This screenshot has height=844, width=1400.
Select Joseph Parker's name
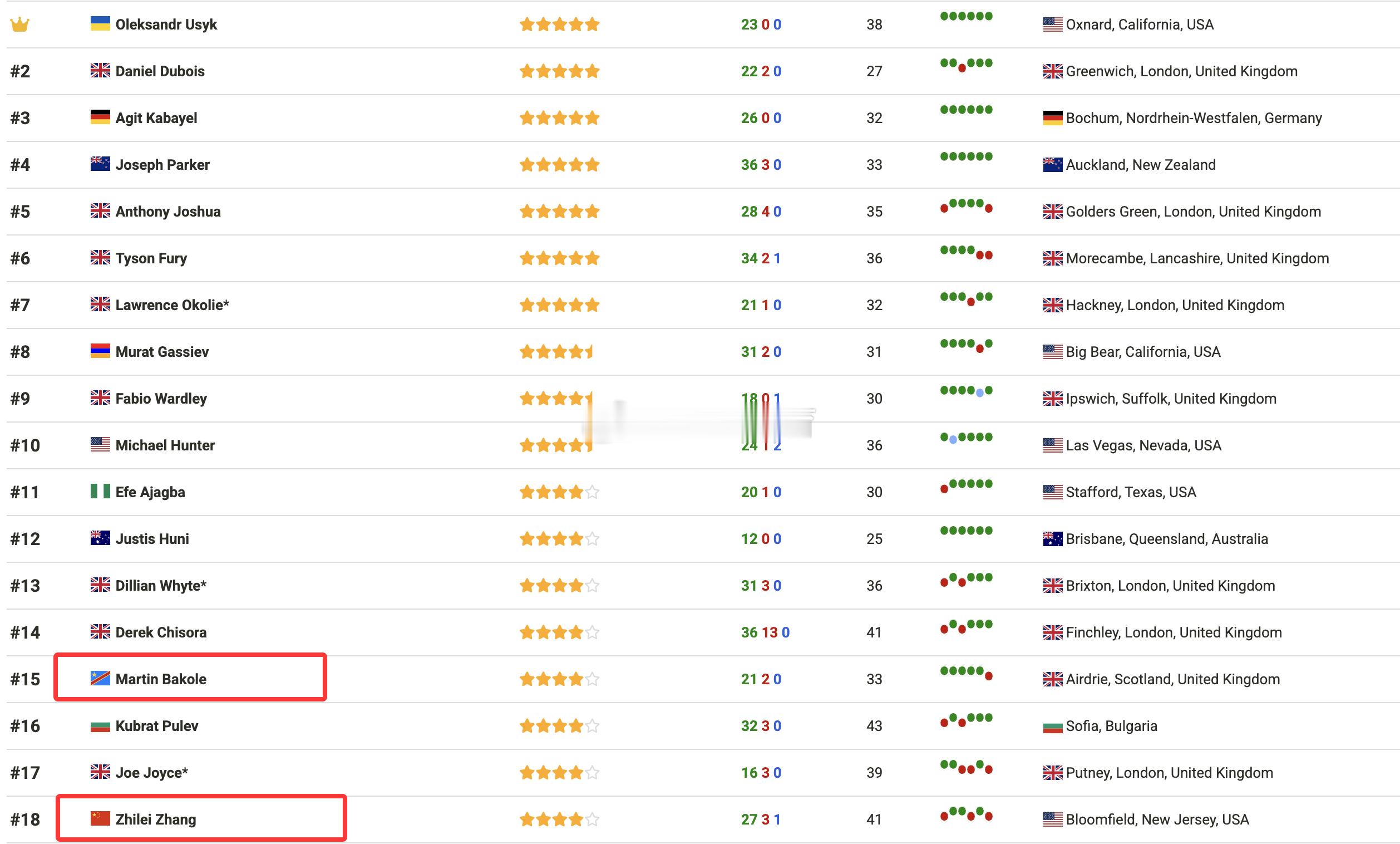click(x=162, y=165)
